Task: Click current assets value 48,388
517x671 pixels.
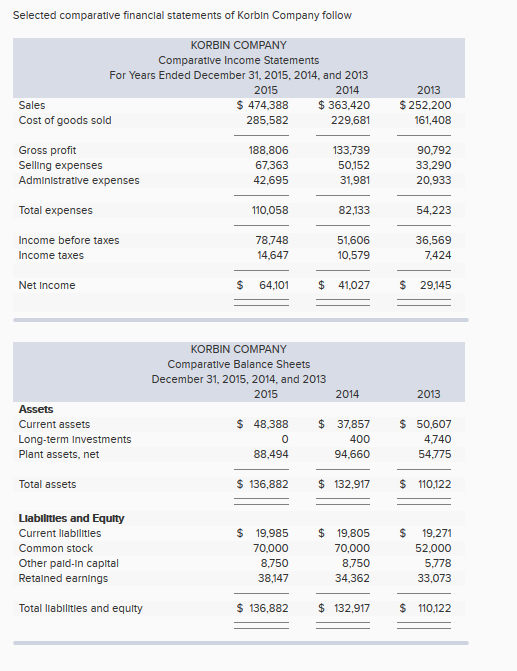Action: click(271, 424)
